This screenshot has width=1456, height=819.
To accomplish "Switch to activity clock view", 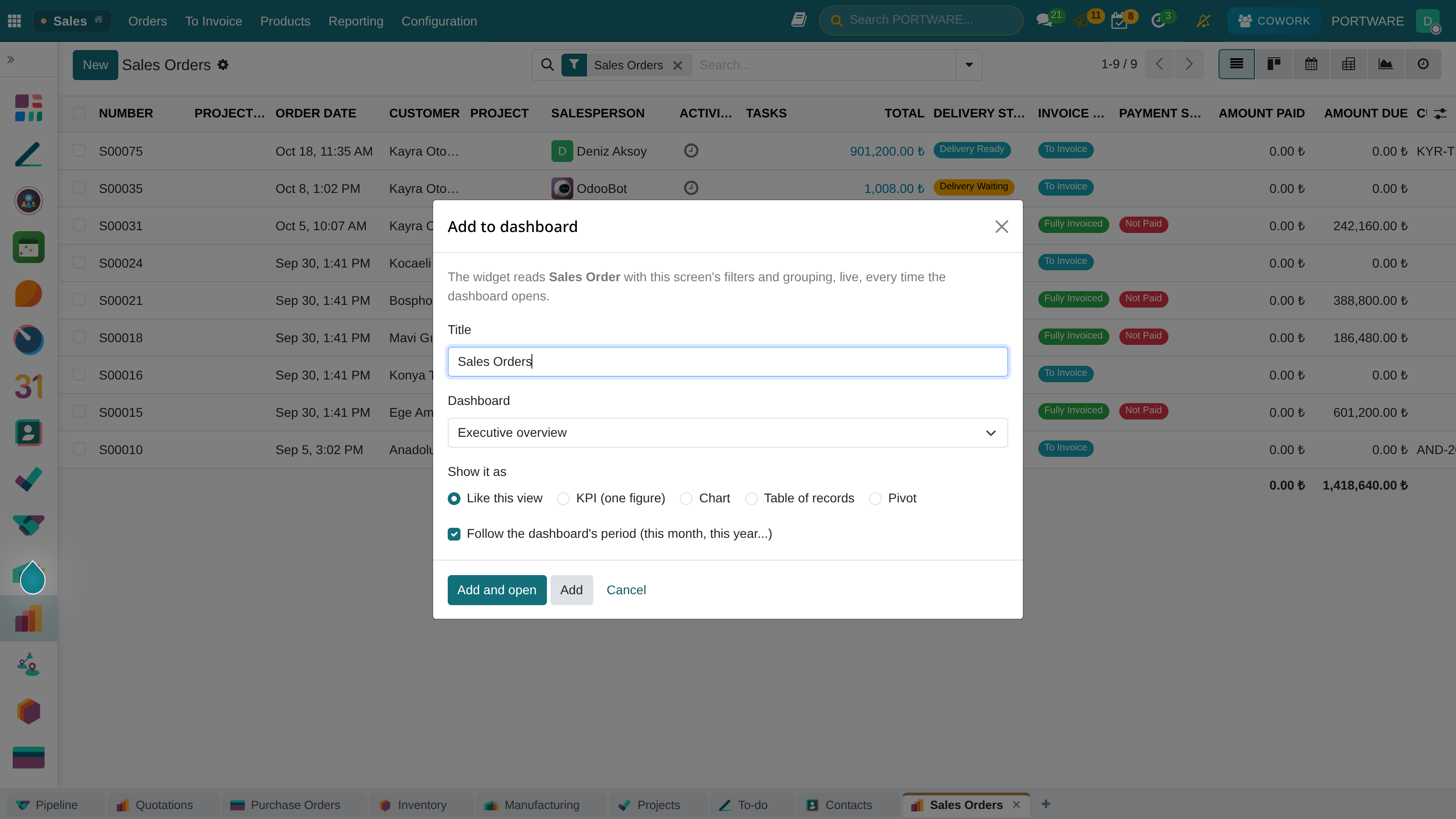I will point(1423,64).
